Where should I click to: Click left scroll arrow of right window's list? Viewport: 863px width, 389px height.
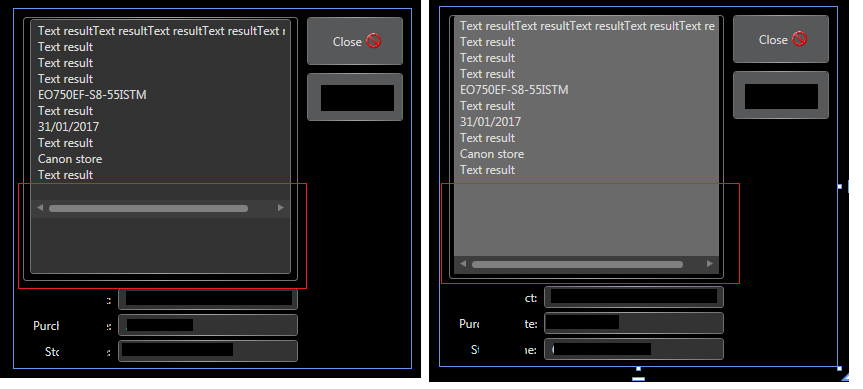(x=463, y=264)
